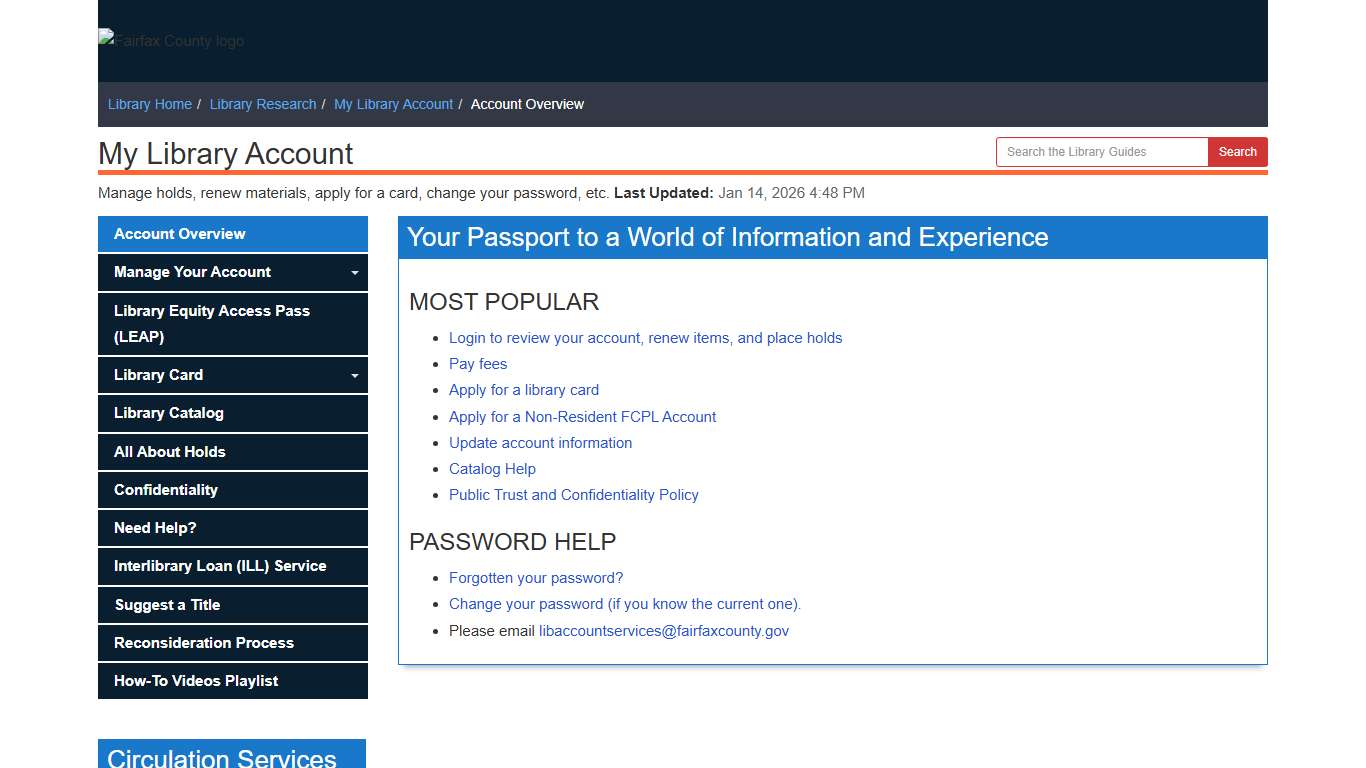This screenshot has width=1366, height=768.
Task: Open the Library Research breadcrumb link
Action: 262,104
